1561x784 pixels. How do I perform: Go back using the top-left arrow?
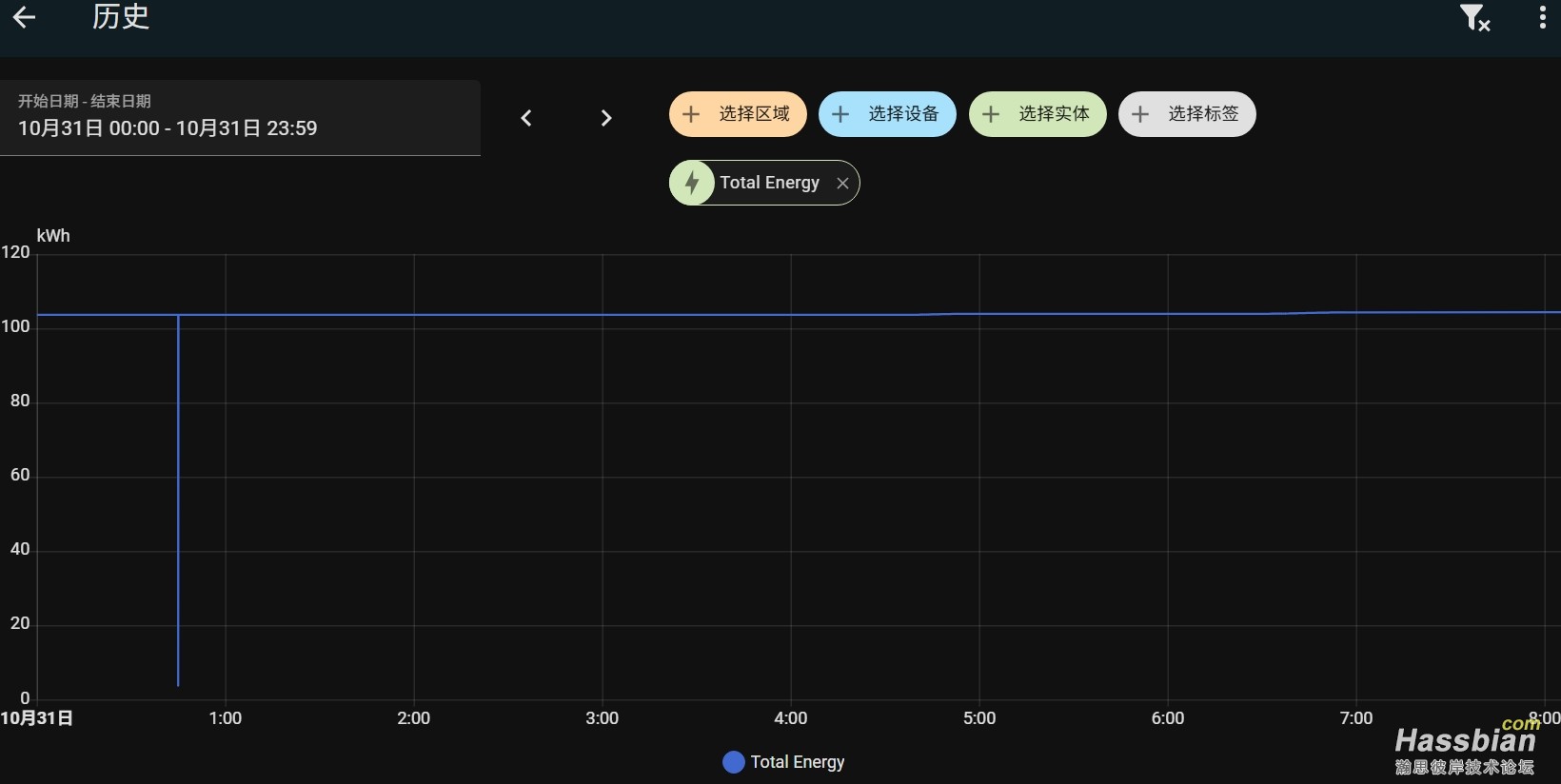pyautogui.click(x=25, y=17)
